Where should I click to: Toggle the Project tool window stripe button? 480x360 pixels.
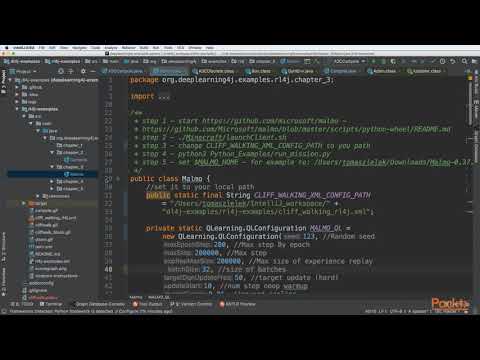4,82
